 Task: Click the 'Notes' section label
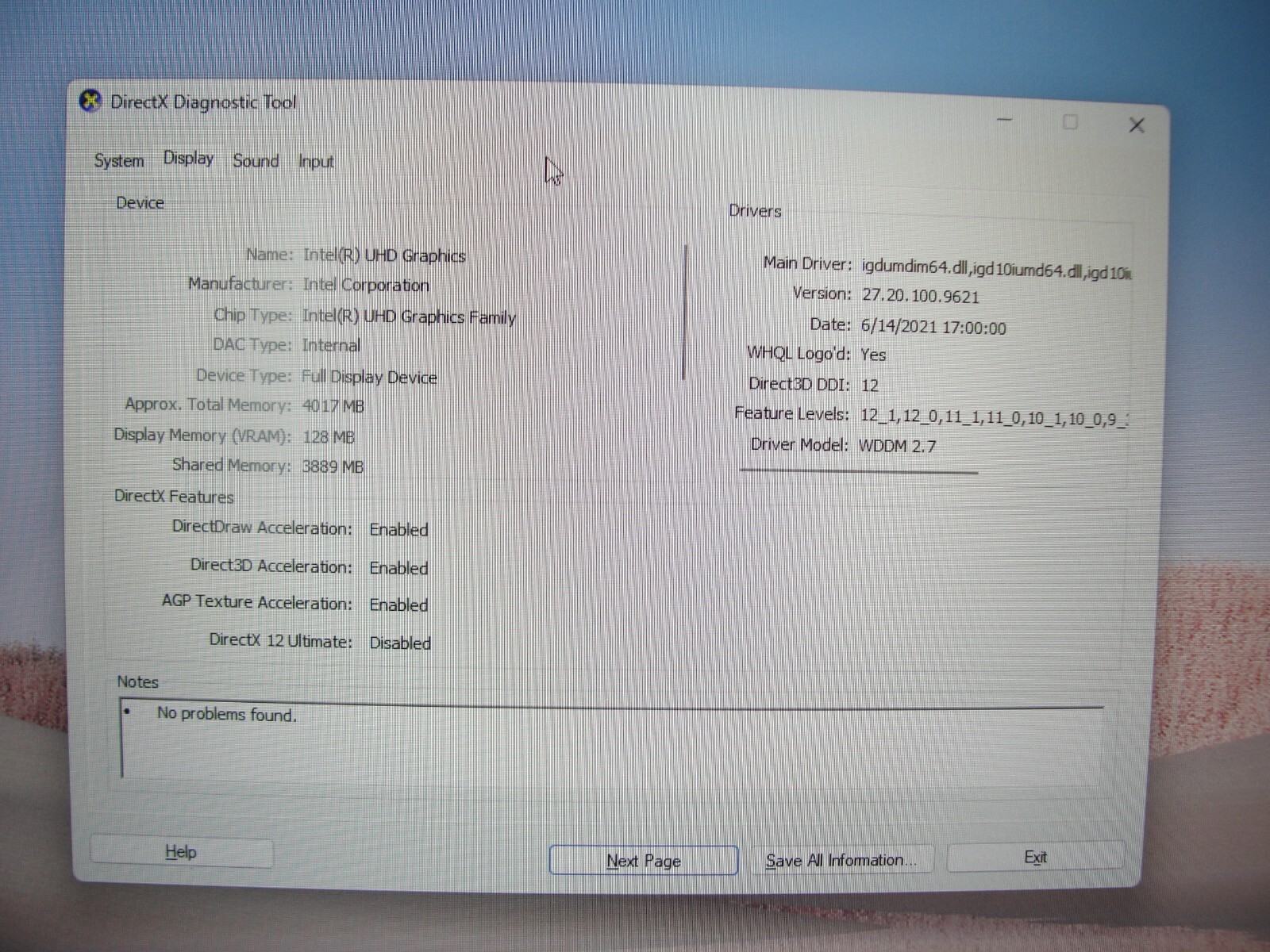point(137,681)
